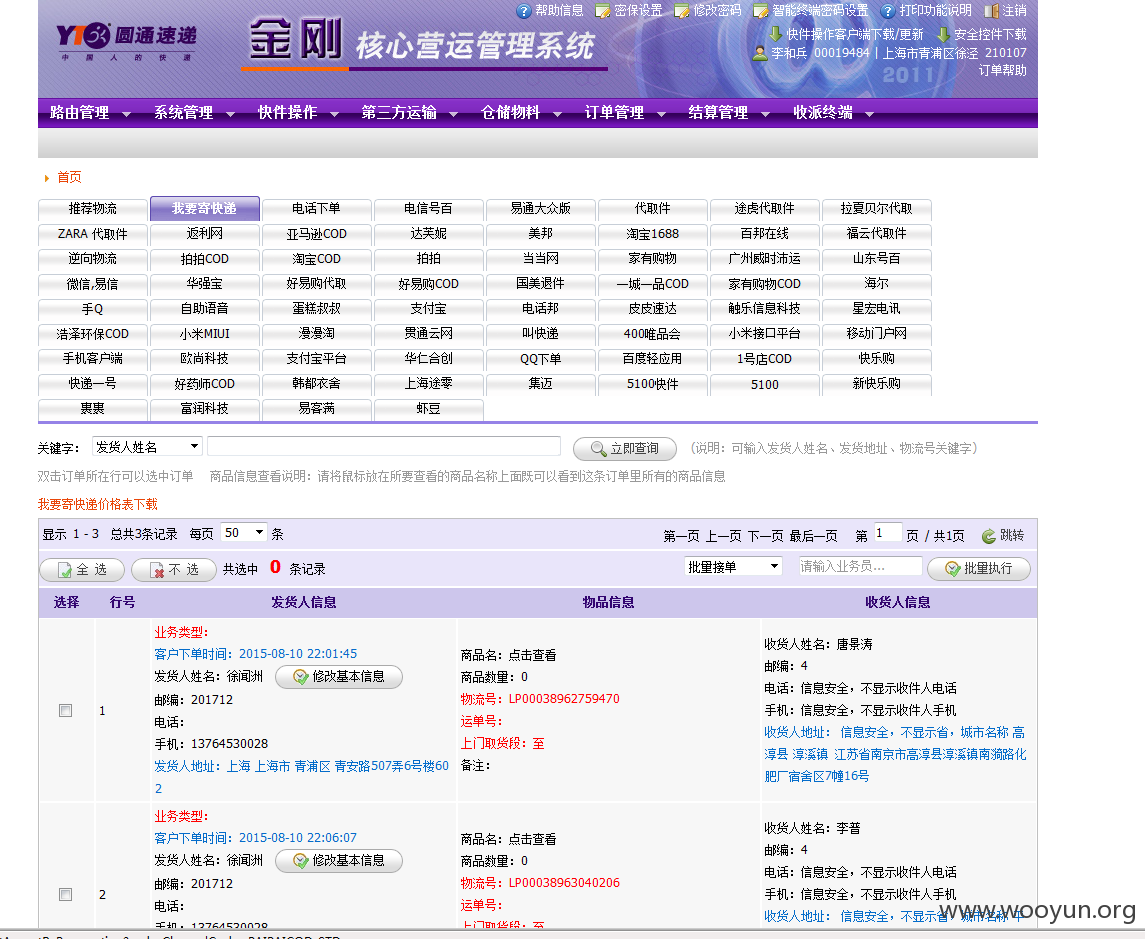Tick the checkbox for row 1
Image resolution: width=1145 pixels, height=939 pixels.
66,710
